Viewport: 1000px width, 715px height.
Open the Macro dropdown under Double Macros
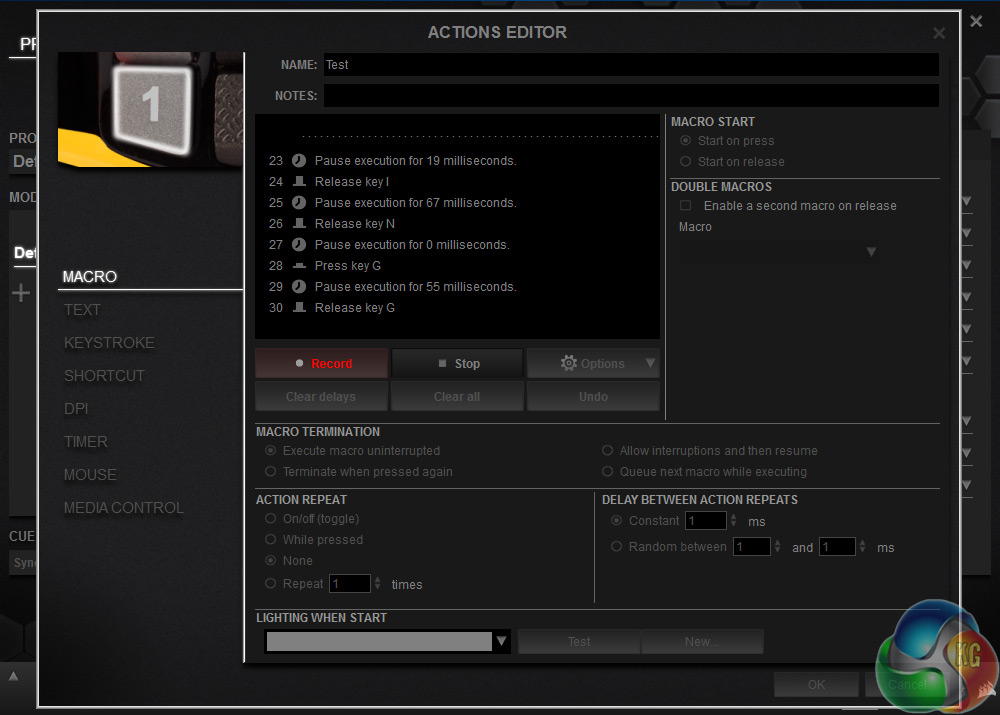tap(870, 252)
